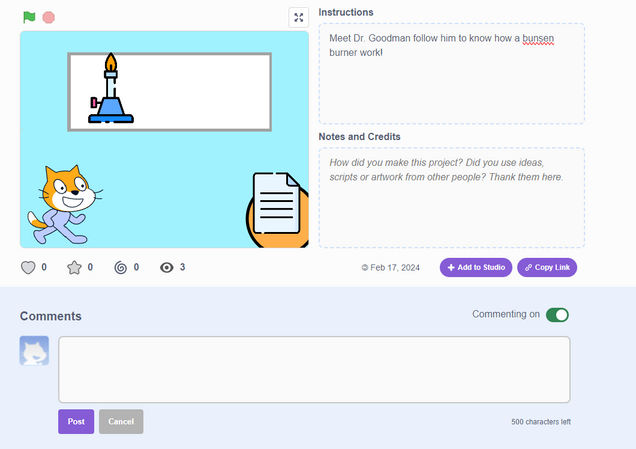
Task: Enter full screen mode on stage
Action: pos(299,17)
